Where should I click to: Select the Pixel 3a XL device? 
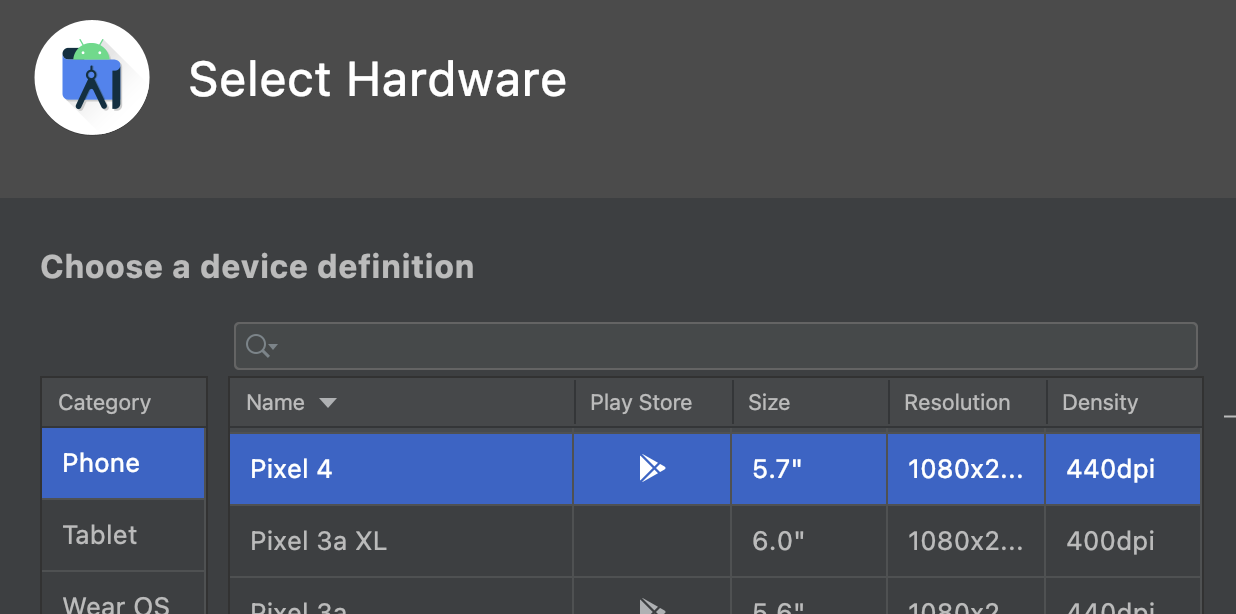[x=400, y=541]
